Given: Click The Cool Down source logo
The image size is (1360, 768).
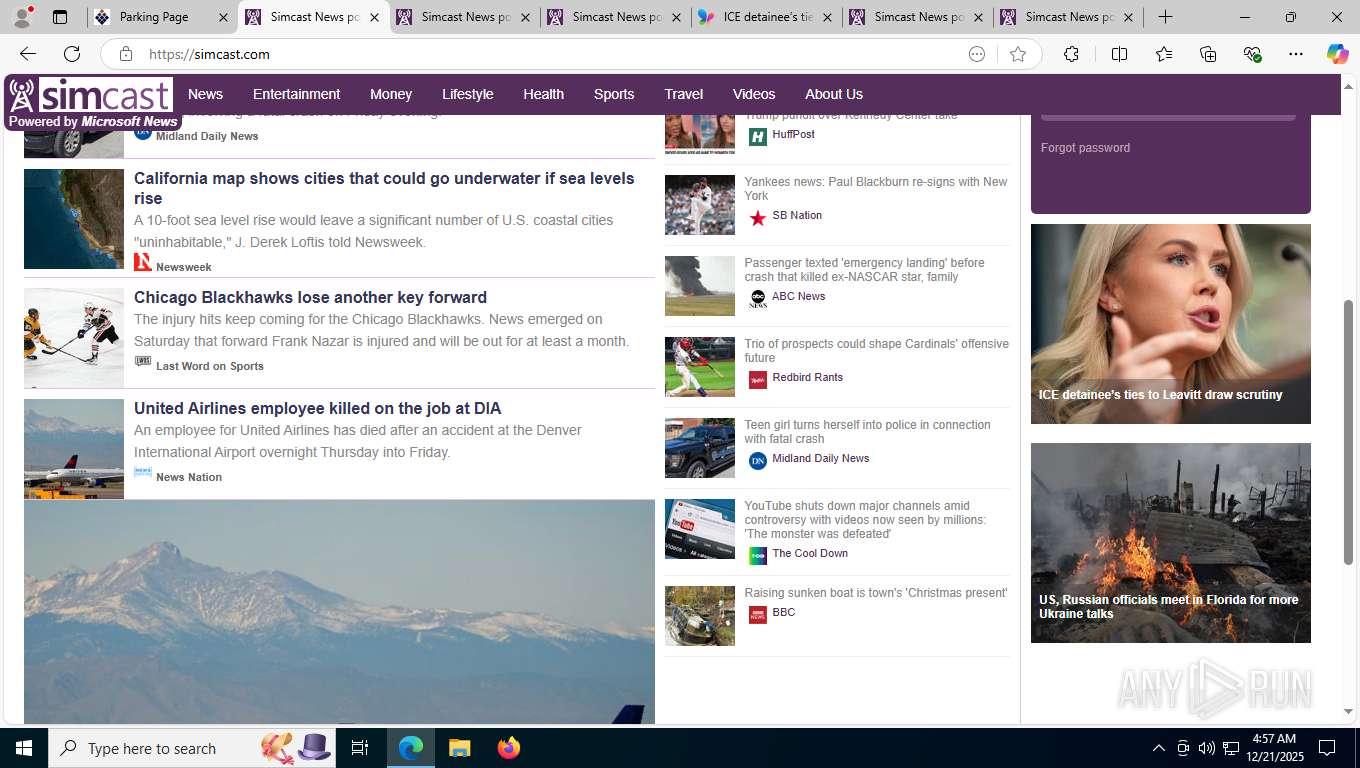Looking at the screenshot, I should click(758, 555).
